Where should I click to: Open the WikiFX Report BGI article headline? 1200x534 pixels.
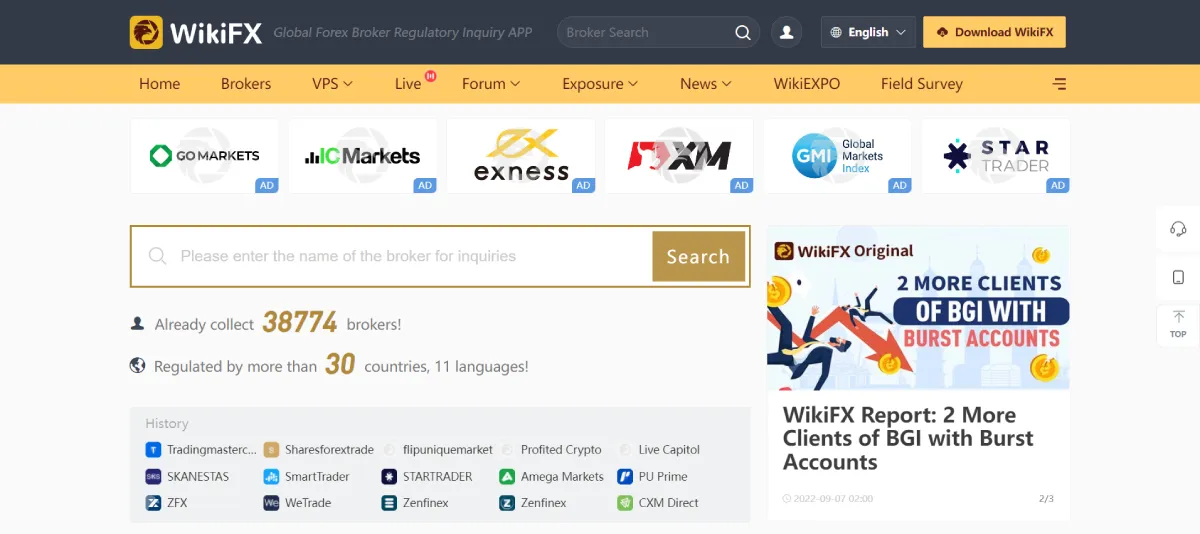(x=908, y=439)
